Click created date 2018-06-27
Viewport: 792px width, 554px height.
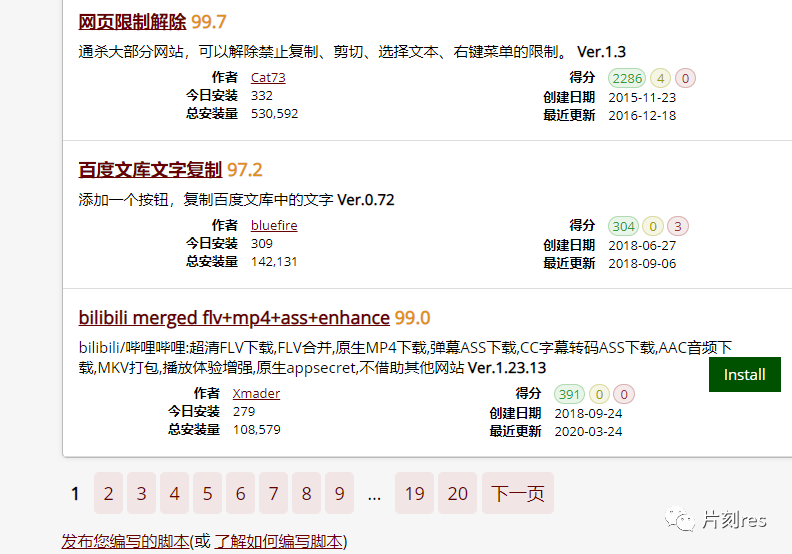(x=642, y=245)
